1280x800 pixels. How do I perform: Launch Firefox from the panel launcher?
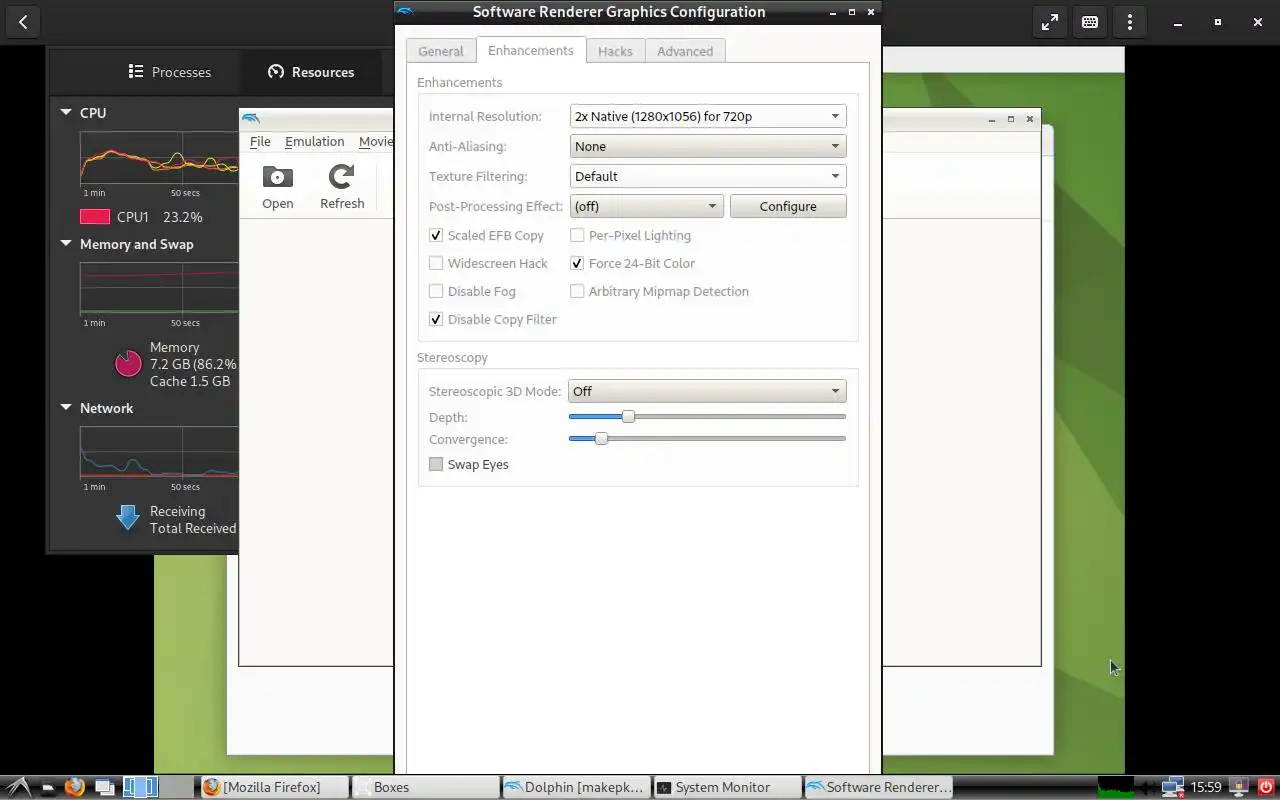click(74, 787)
